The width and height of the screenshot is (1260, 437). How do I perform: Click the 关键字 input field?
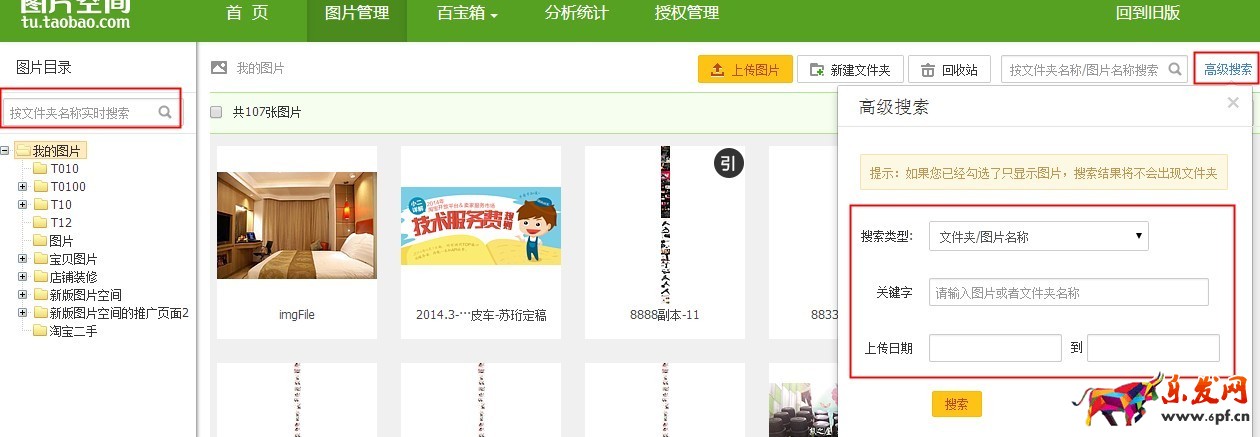tap(1068, 293)
